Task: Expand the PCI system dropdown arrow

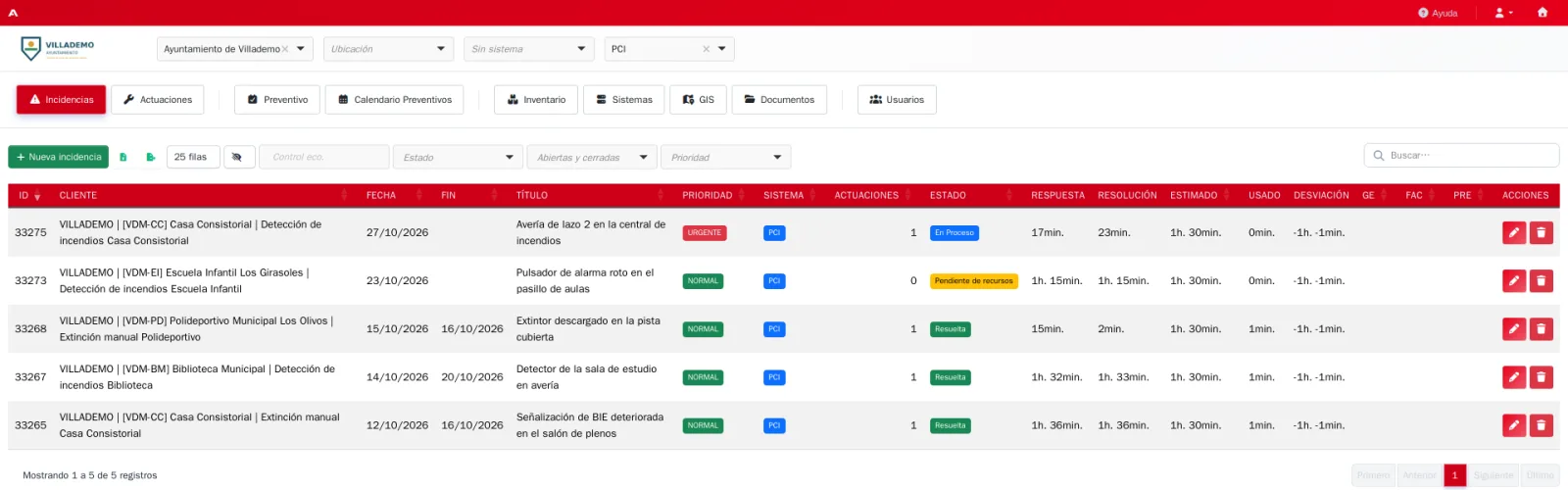Action: tap(722, 49)
